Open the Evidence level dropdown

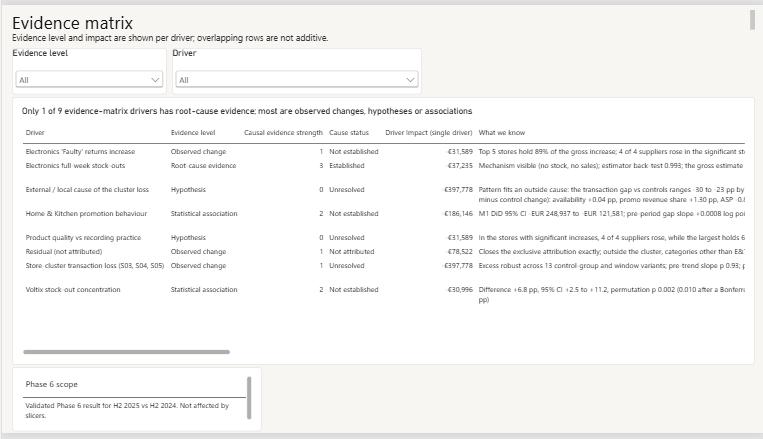pyautogui.click(x=89, y=79)
